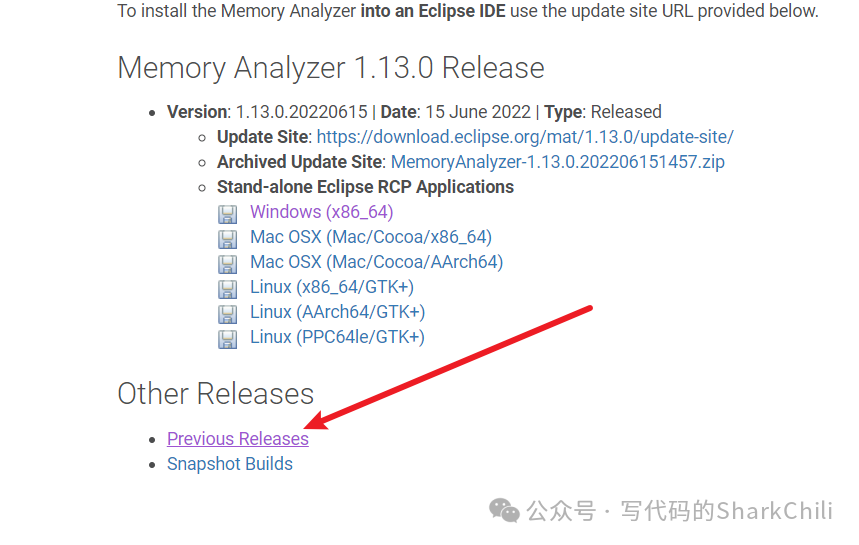Open the Linux (x86_64/GTK+) download link
This screenshot has height=545, width=859.
tap(332, 287)
